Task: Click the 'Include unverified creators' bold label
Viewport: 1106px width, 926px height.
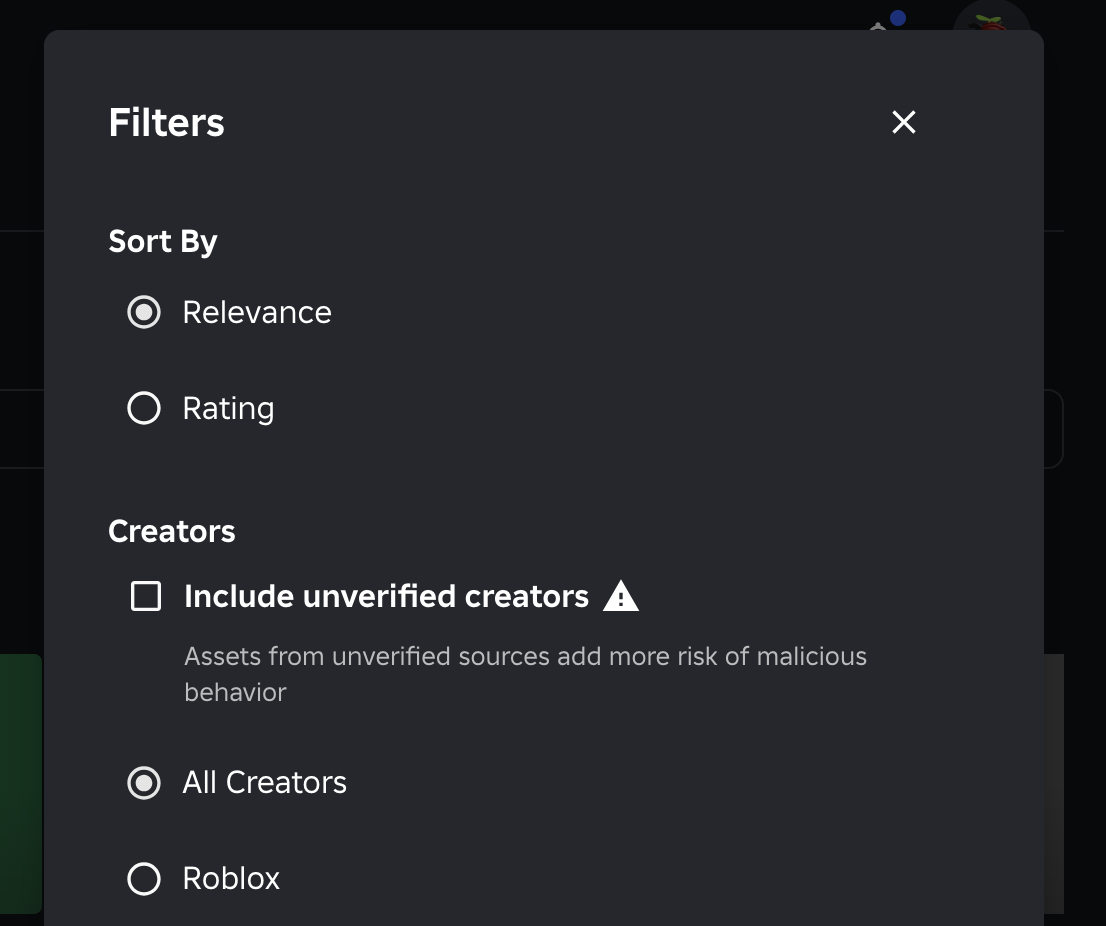Action: 386,597
